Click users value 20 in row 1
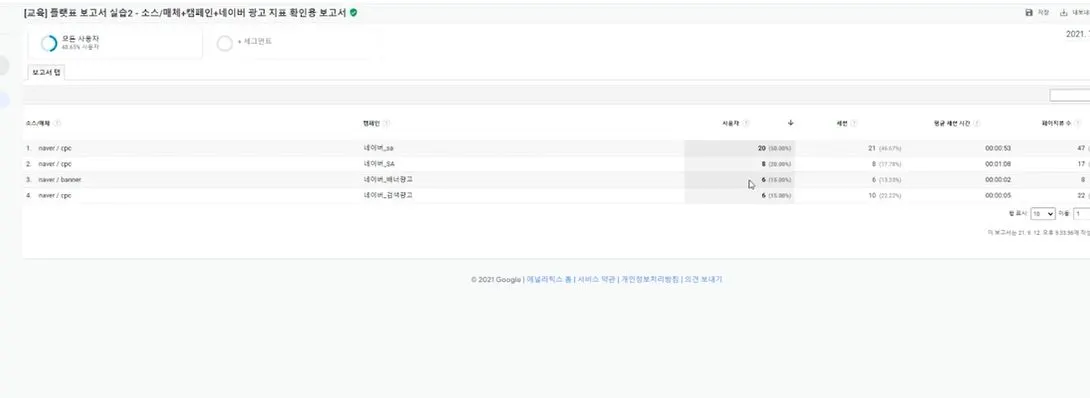Image resolution: width=1090 pixels, height=398 pixels. pyautogui.click(x=761, y=148)
